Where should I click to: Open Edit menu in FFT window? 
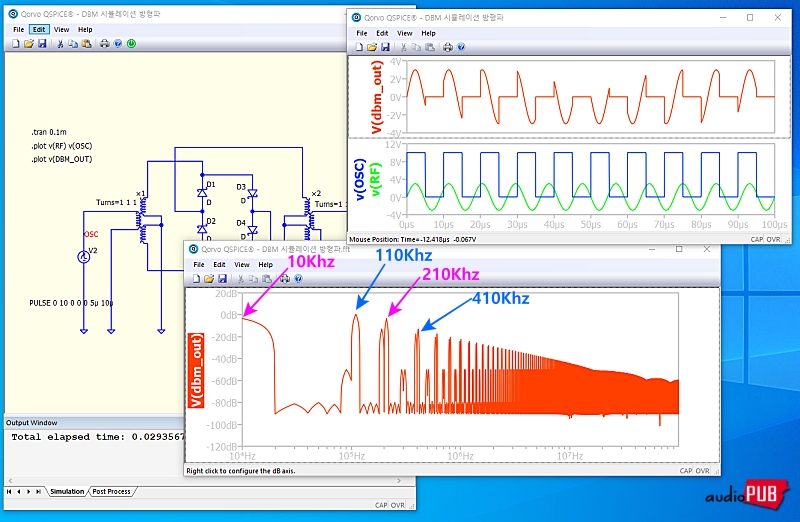tap(219, 265)
